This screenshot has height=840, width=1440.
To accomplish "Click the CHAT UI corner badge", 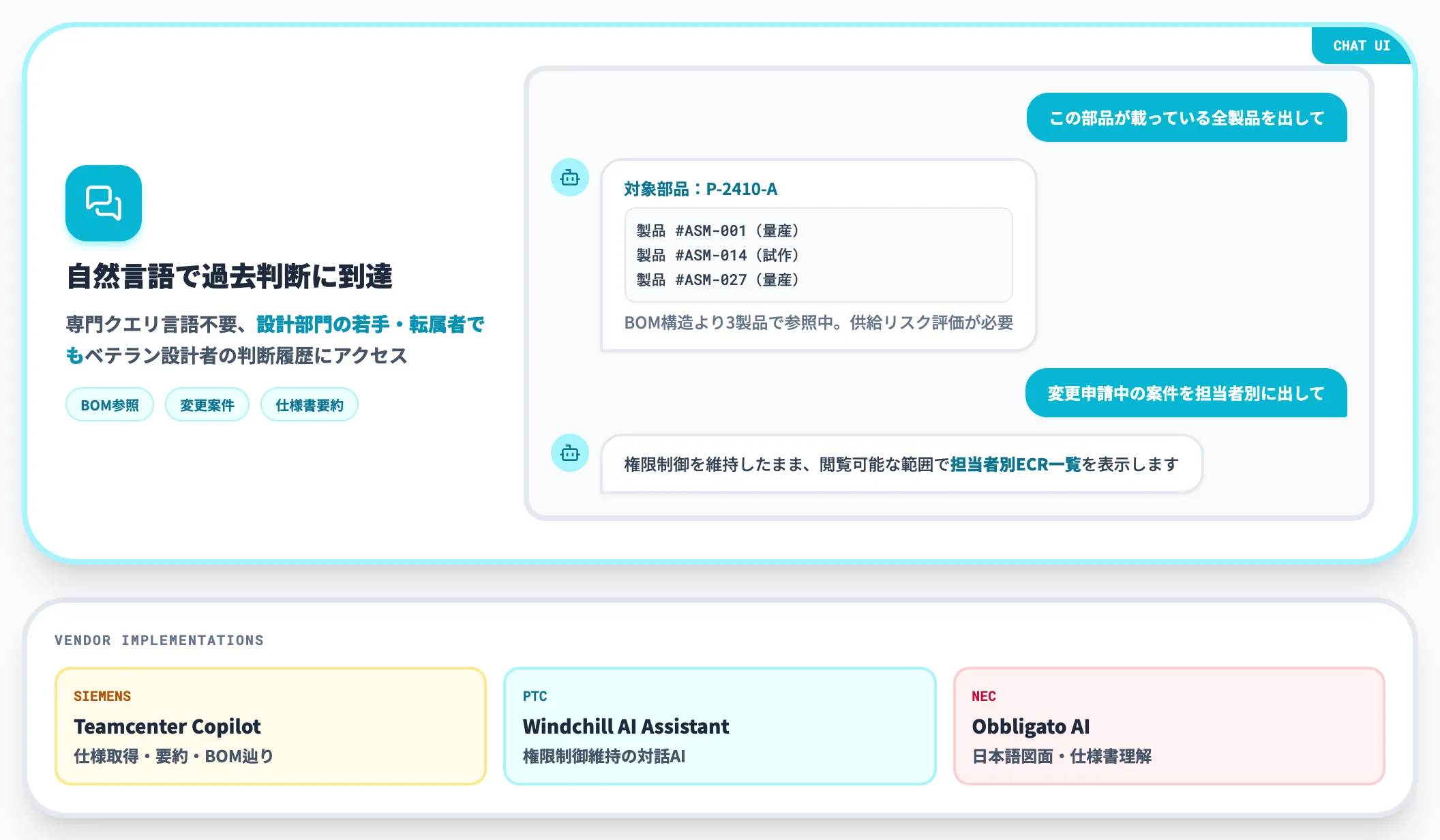I will [1361, 46].
